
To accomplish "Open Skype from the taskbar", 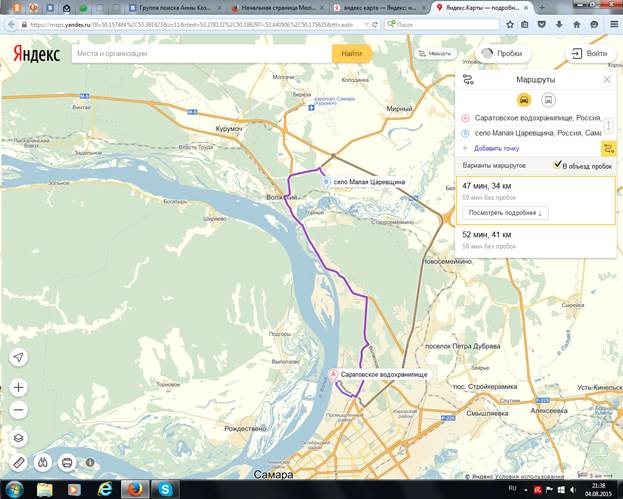I will (165, 489).
